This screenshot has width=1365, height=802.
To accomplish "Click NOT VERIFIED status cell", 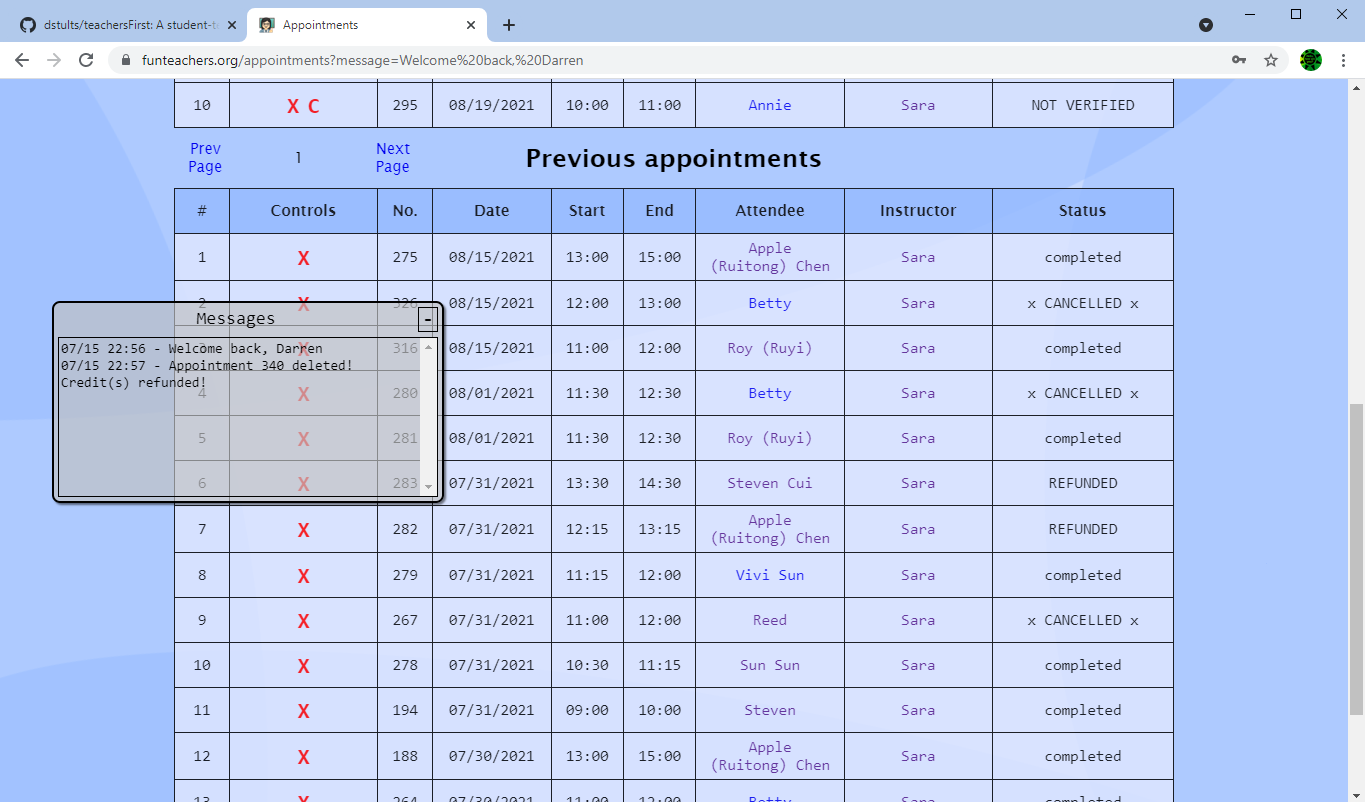I will click(x=1083, y=105).
